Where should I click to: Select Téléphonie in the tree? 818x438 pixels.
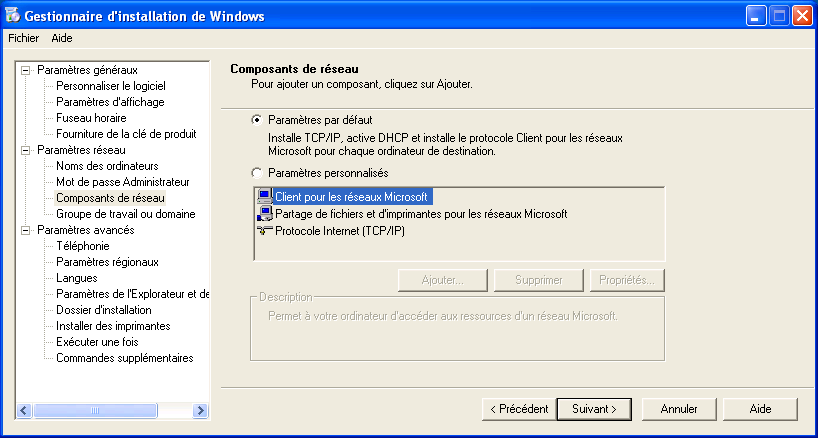(83, 246)
